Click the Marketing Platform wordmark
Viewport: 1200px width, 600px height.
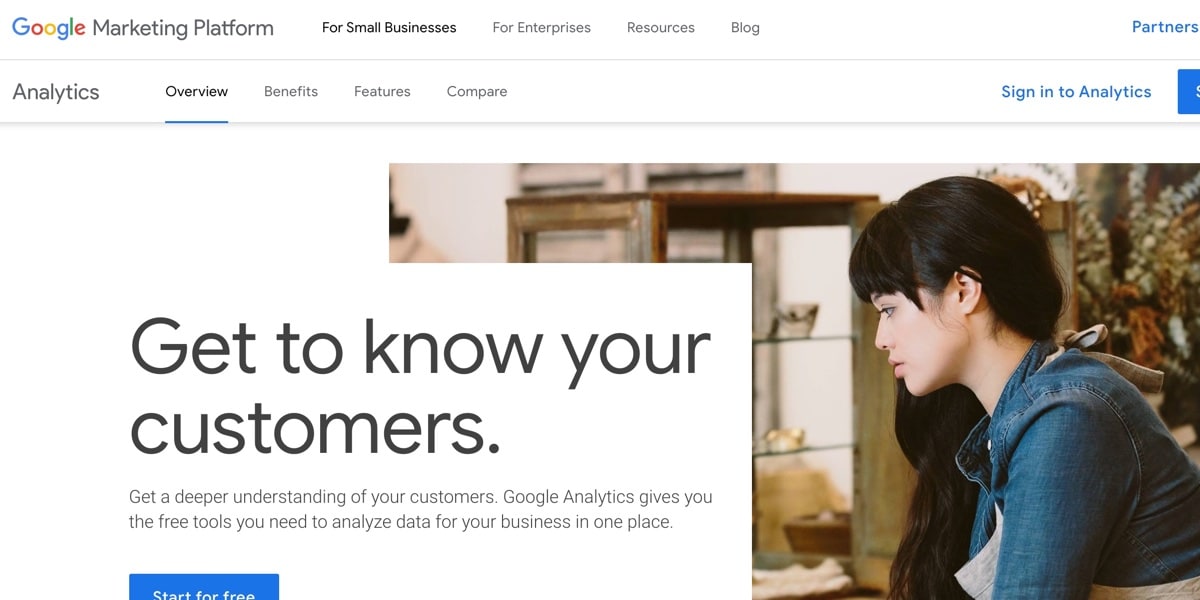pos(183,28)
